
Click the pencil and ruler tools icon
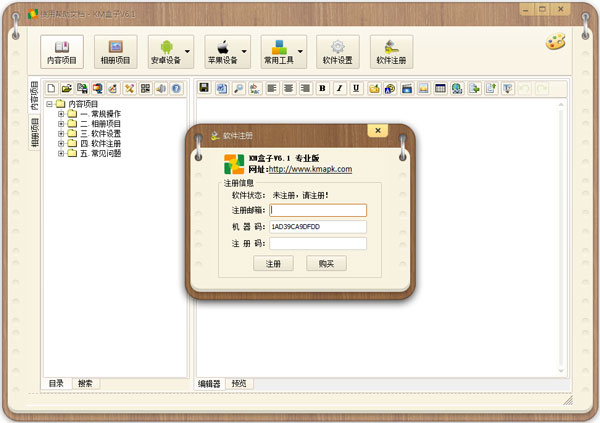pos(129,88)
